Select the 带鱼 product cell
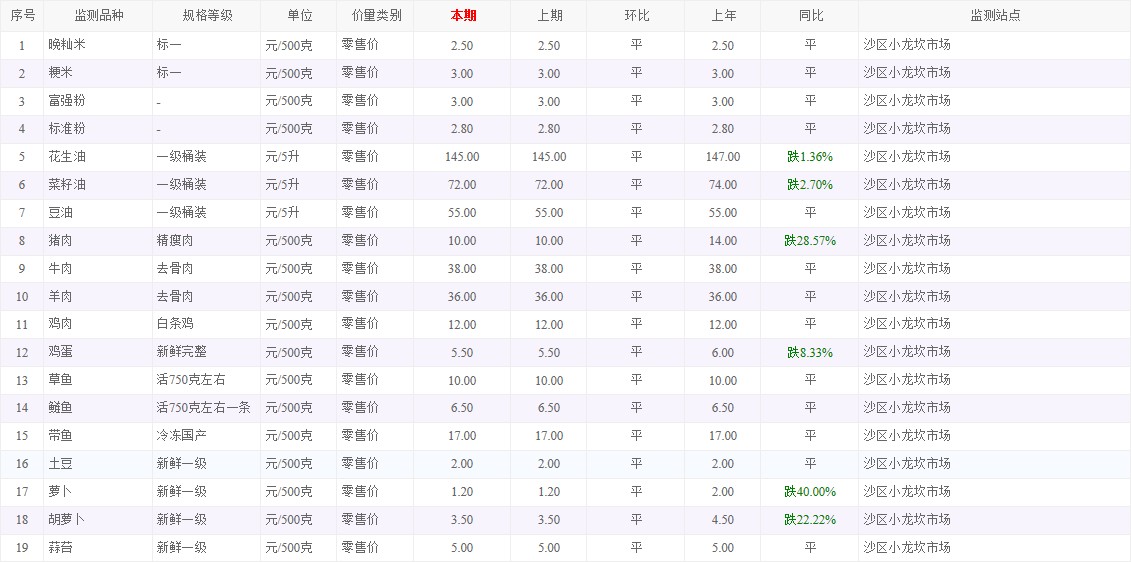 pos(98,436)
